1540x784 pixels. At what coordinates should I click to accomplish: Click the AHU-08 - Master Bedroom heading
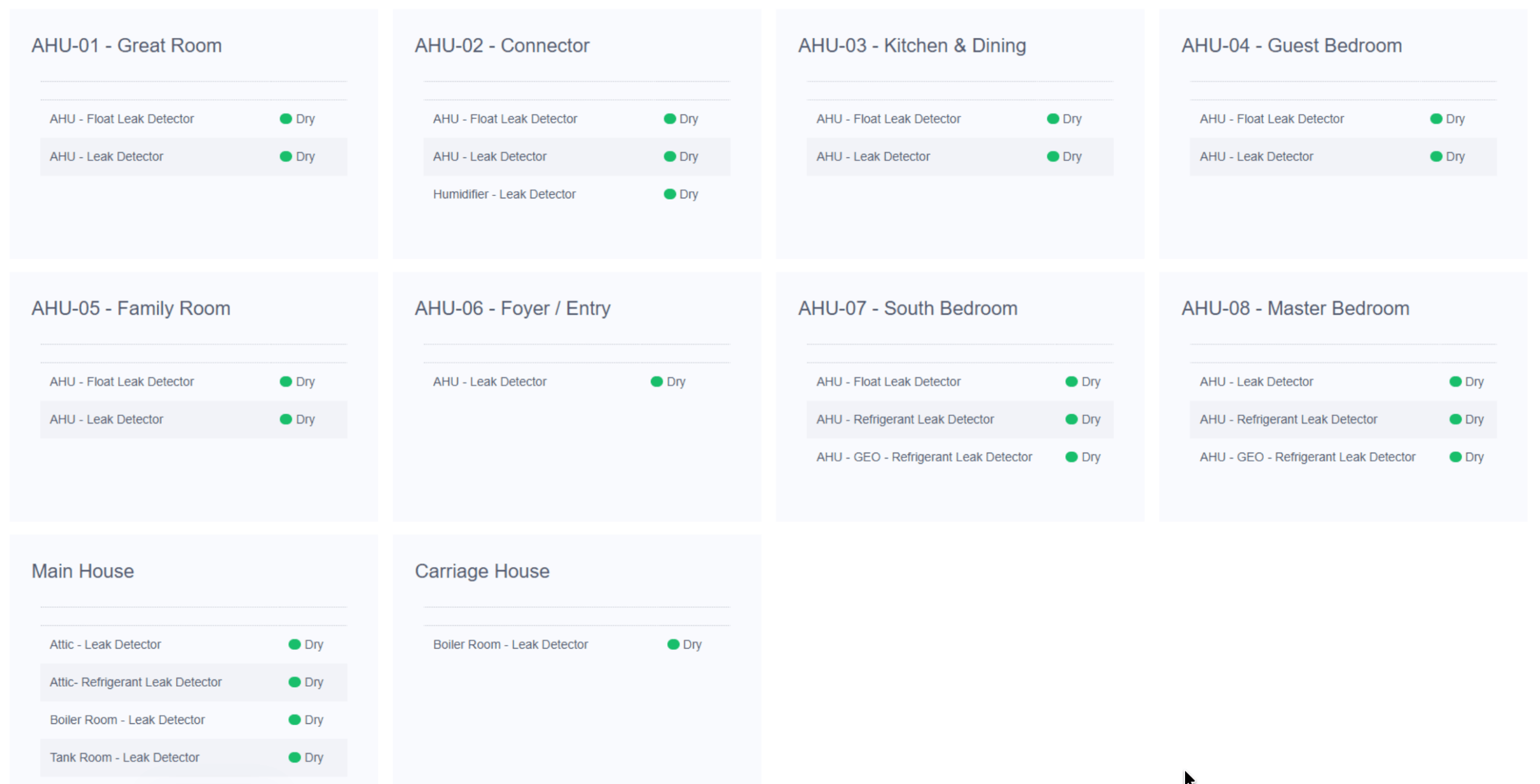coord(1295,308)
